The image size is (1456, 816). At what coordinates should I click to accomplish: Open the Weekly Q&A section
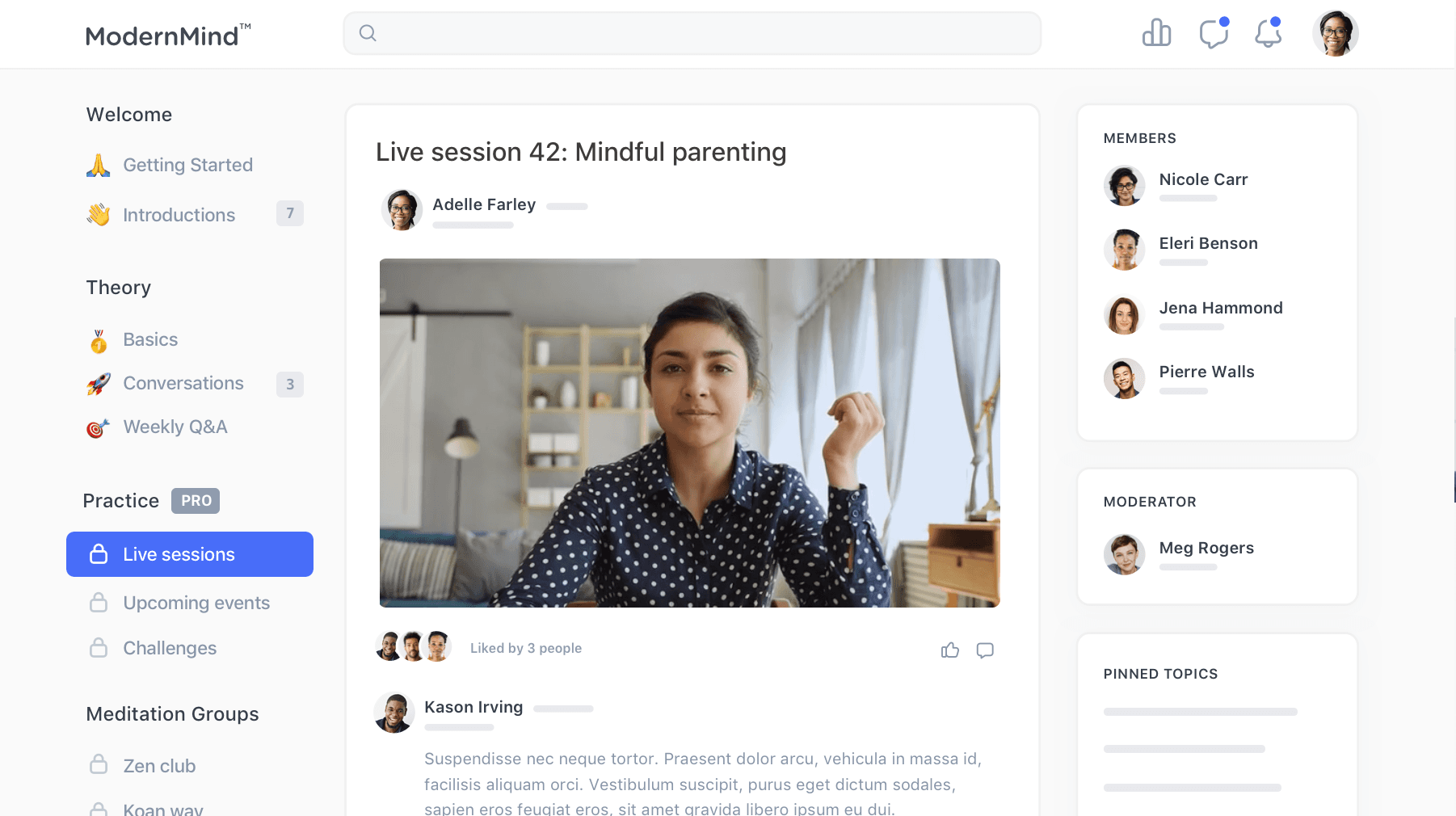click(x=175, y=427)
